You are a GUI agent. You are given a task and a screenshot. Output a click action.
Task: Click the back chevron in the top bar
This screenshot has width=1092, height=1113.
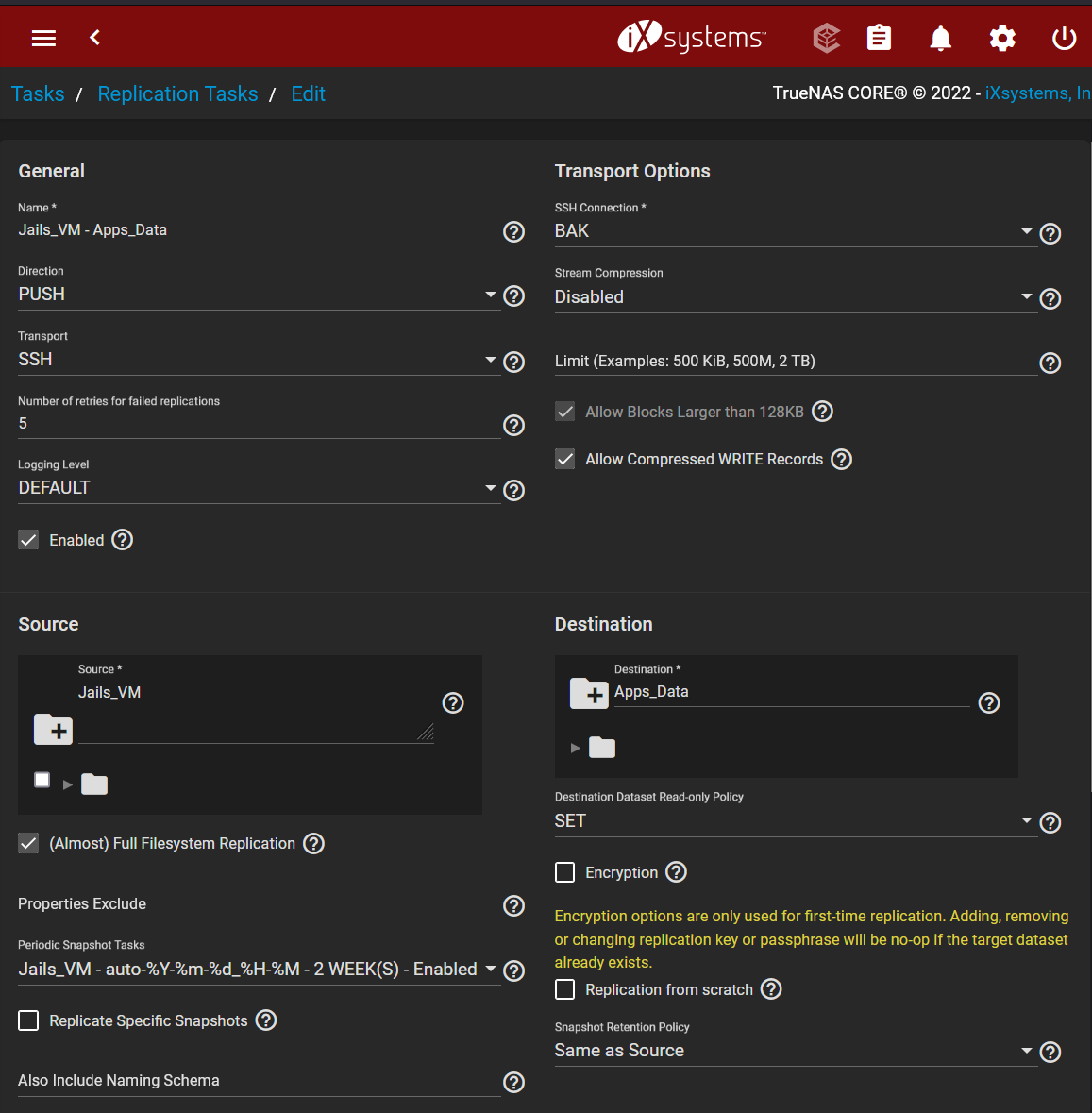(94, 38)
